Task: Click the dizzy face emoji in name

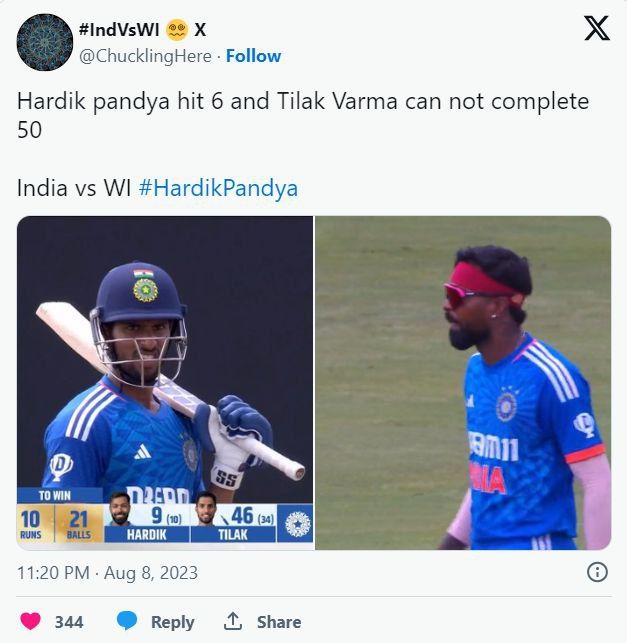Action: [x=177, y=30]
